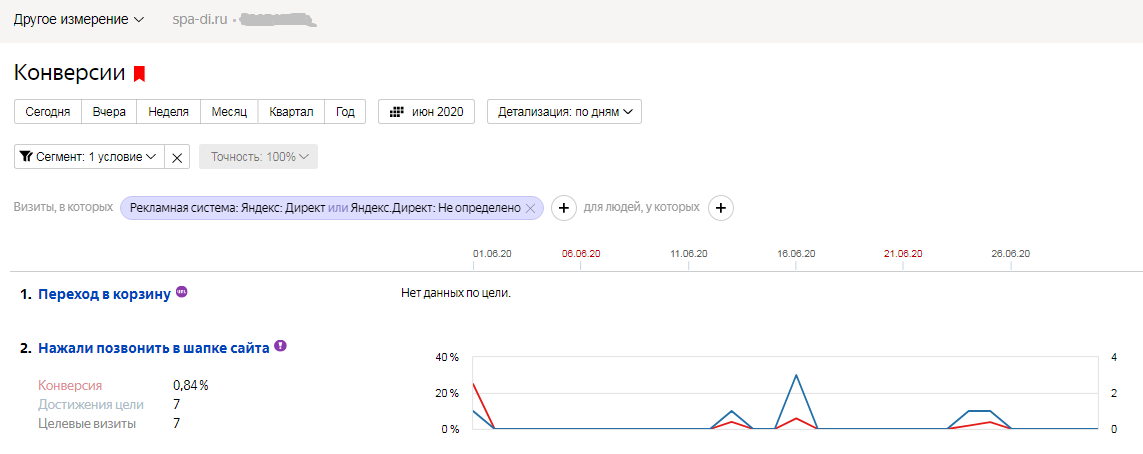
Task: Click the Целевые визиты metric label
Action: [86, 423]
